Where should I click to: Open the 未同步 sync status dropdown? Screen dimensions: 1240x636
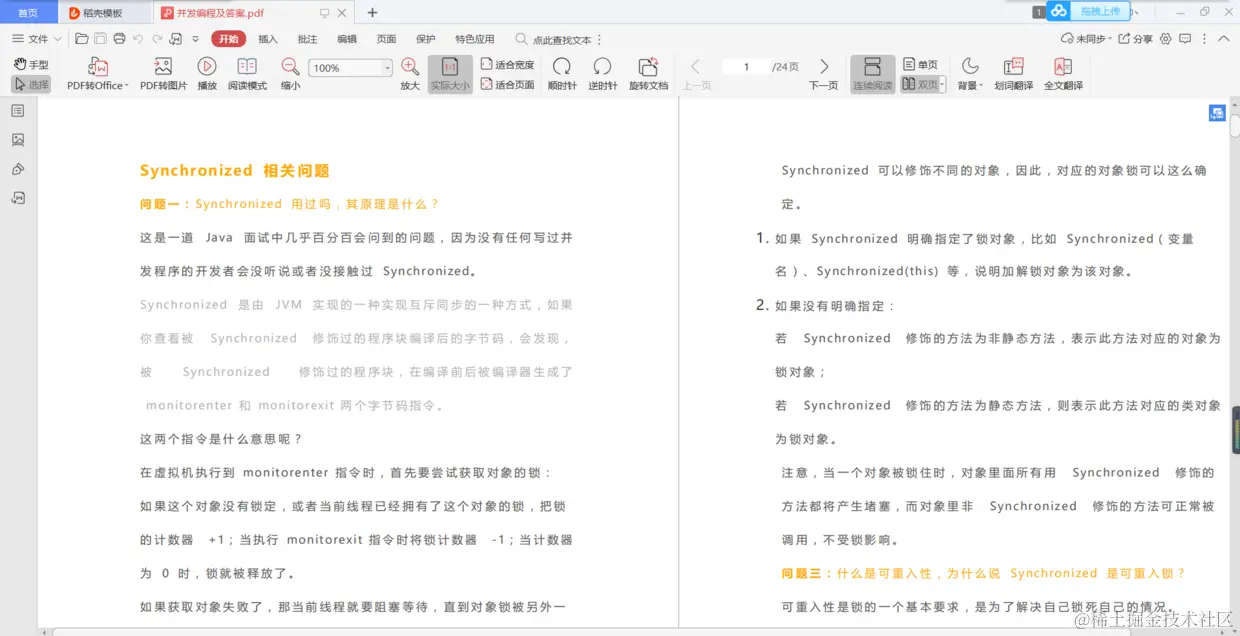1084,39
